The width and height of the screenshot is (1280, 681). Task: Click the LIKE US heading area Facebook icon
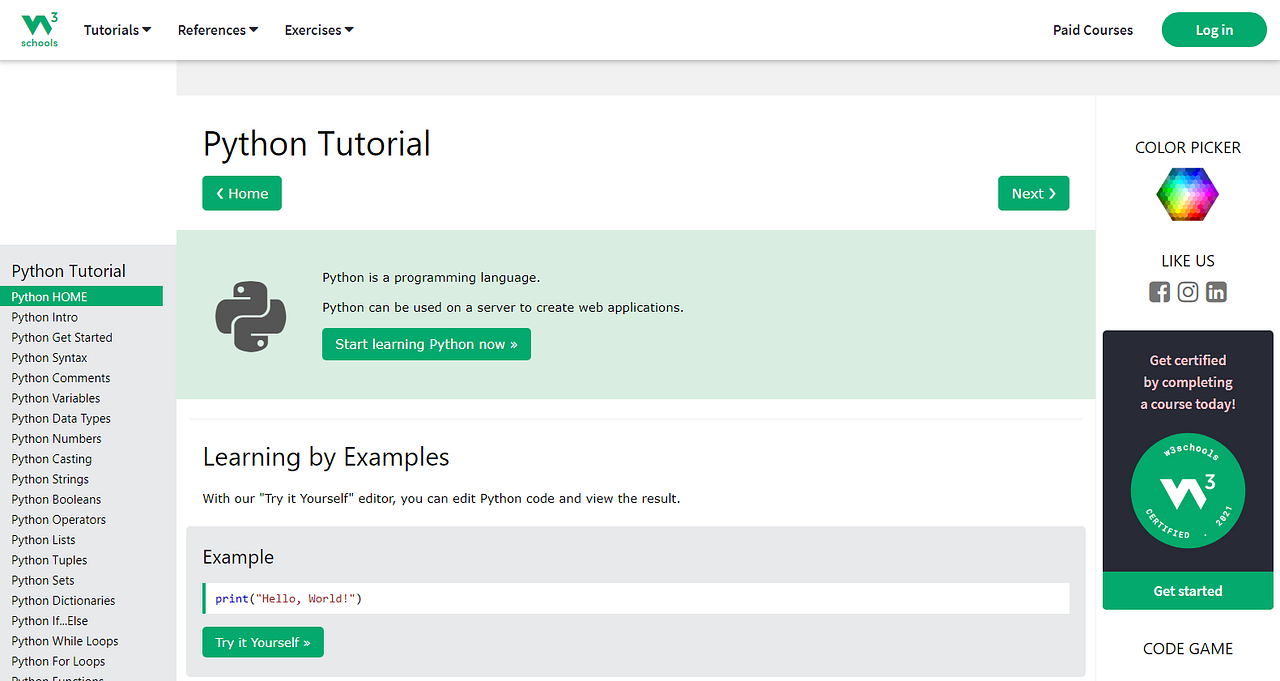point(1159,292)
